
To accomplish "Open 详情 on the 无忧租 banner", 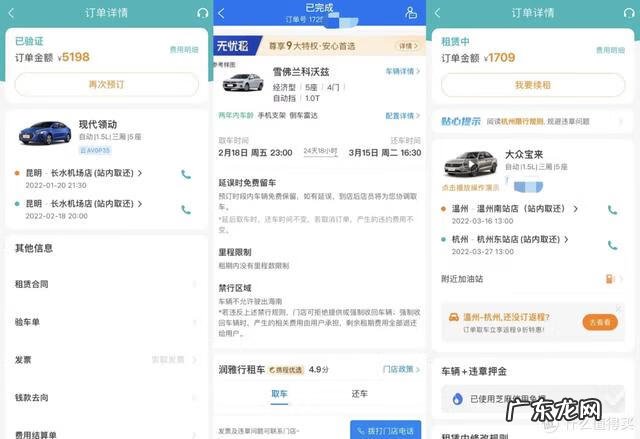I will click(x=408, y=46).
